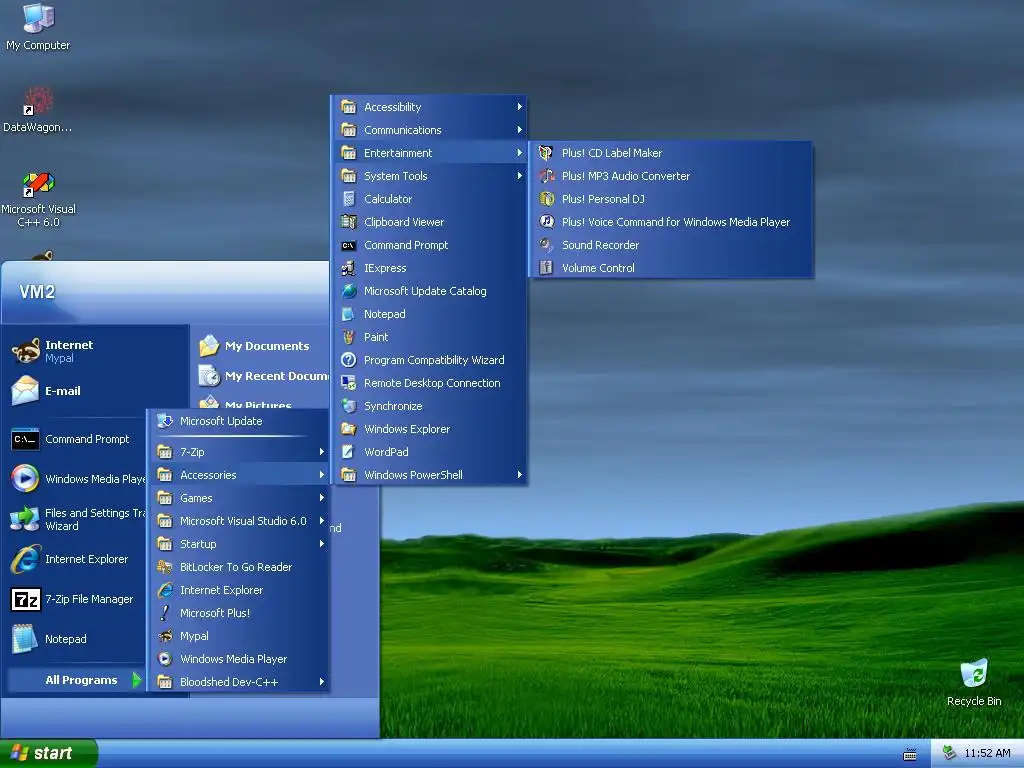Open Internet Explorer in All Programs list
Viewport: 1024px width, 768px height.
tap(239, 590)
